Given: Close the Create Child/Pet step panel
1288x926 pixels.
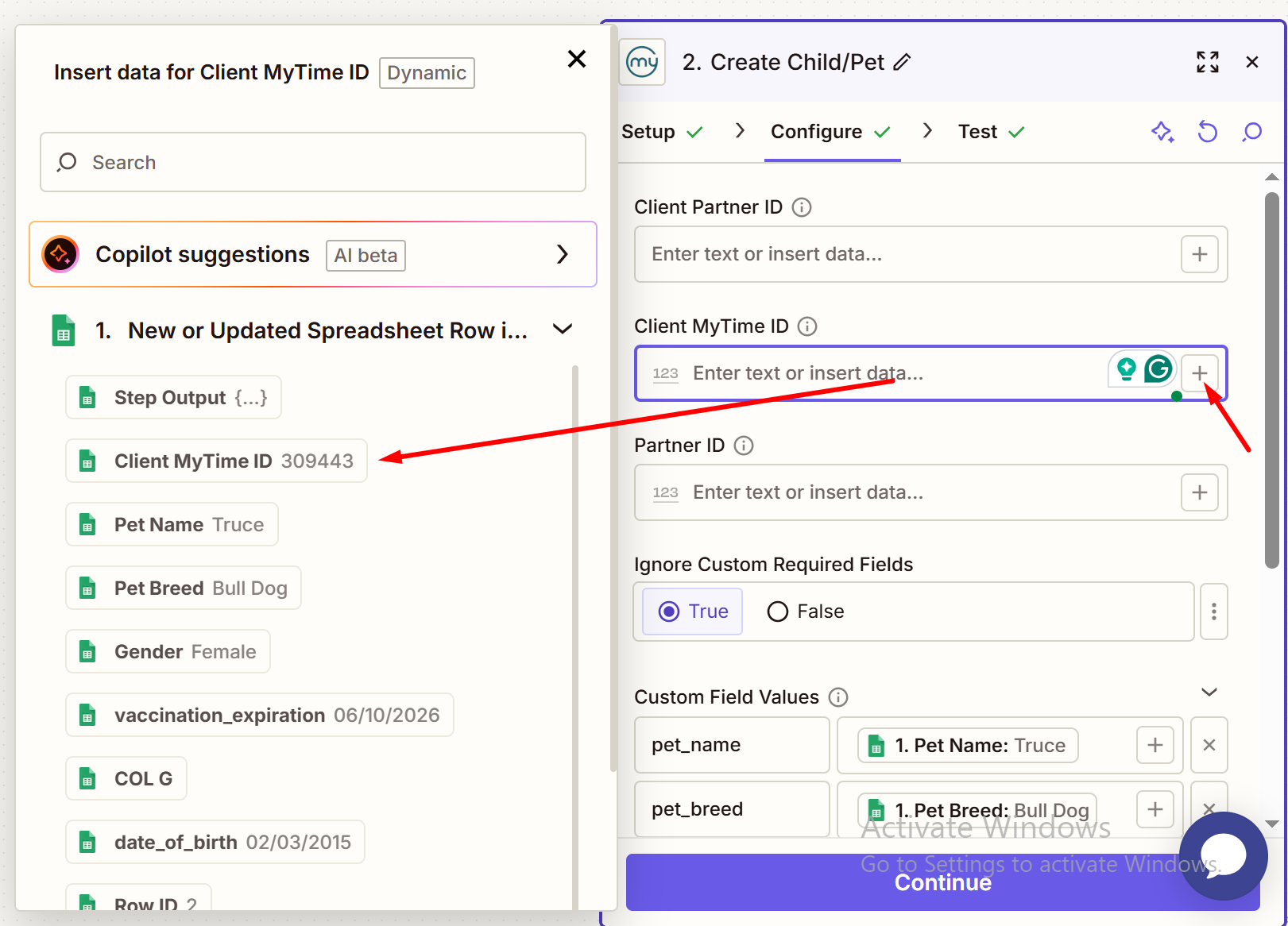Looking at the screenshot, I should pyautogui.click(x=1252, y=62).
